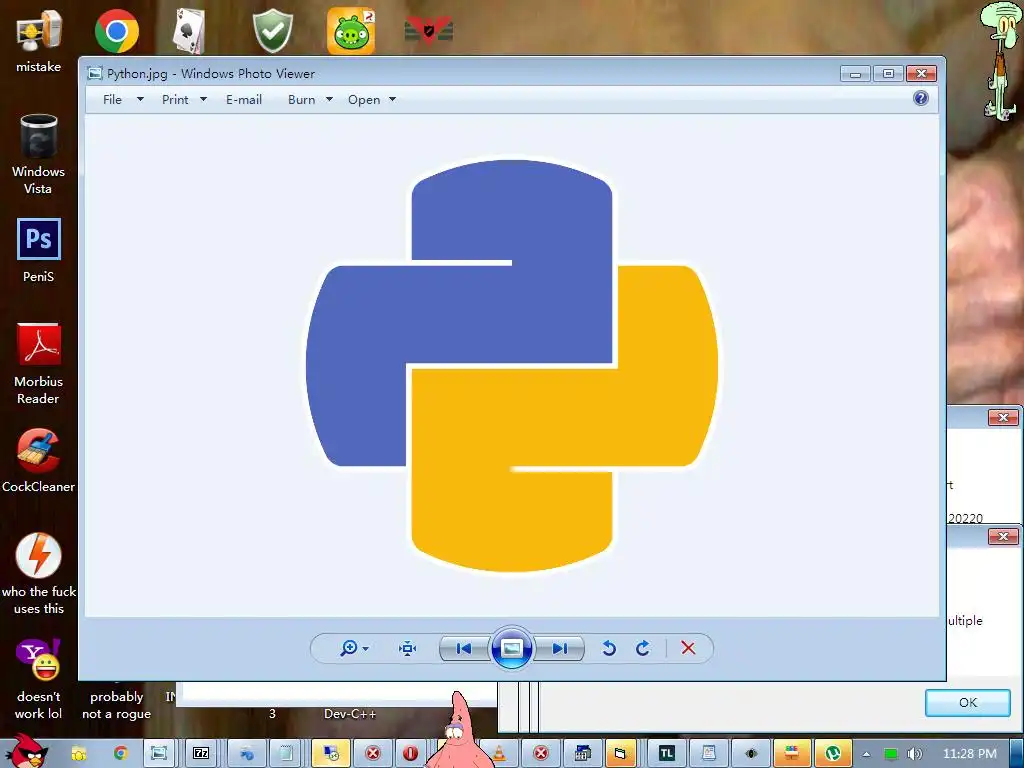Image resolution: width=1024 pixels, height=768 pixels.
Task: Select the 'Dev-C++' desktop label
Action: click(x=350, y=714)
